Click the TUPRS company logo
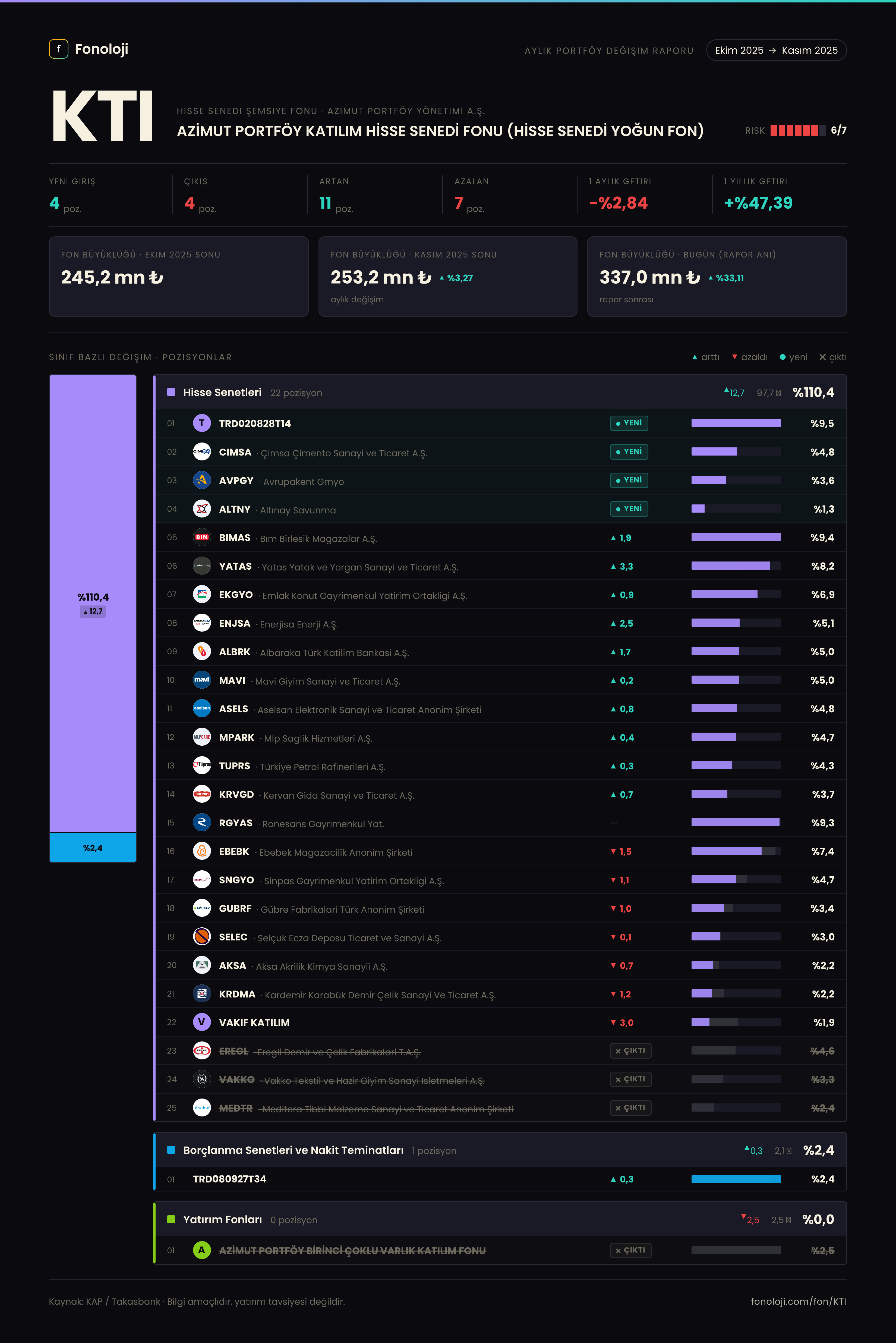The width and height of the screenshot is (896, 1343). pyautogui.click(x=202, y=765)
